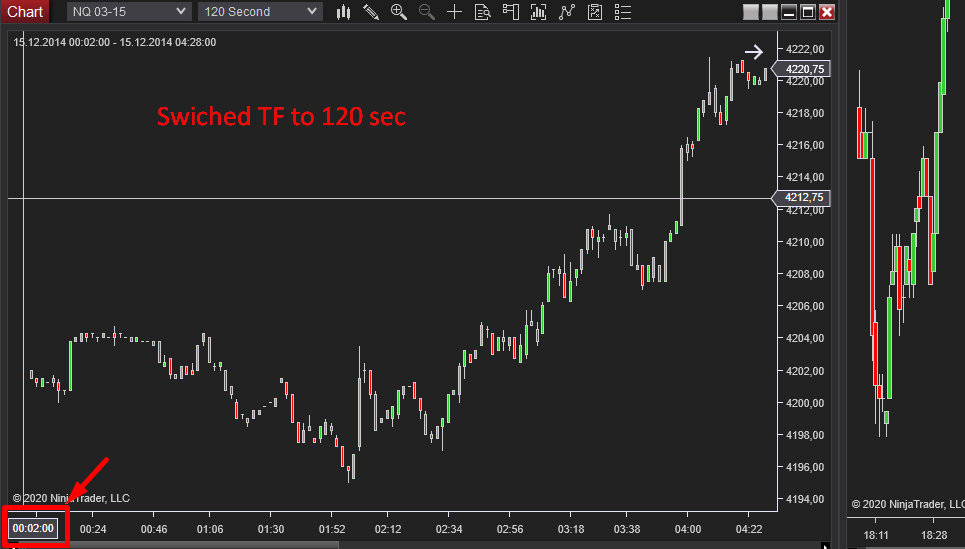Click the 4200,00 price axis label
965x549 pixels.
click(x=805, y=403)
